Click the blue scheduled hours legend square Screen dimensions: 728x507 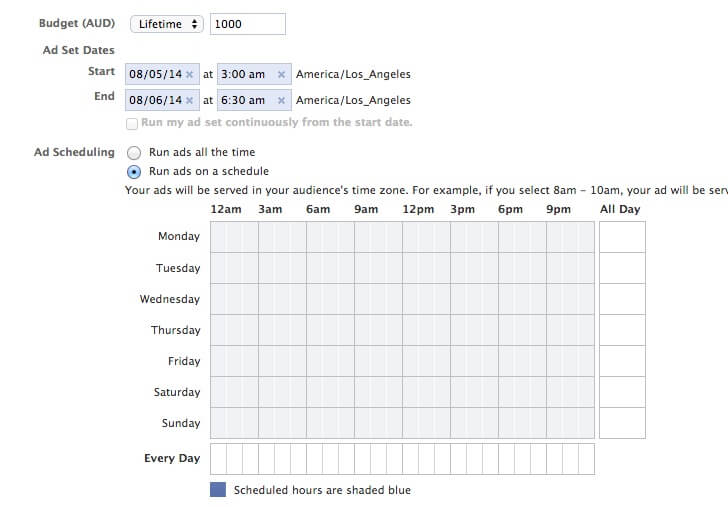pyautogui.click(x=218, y=490)
